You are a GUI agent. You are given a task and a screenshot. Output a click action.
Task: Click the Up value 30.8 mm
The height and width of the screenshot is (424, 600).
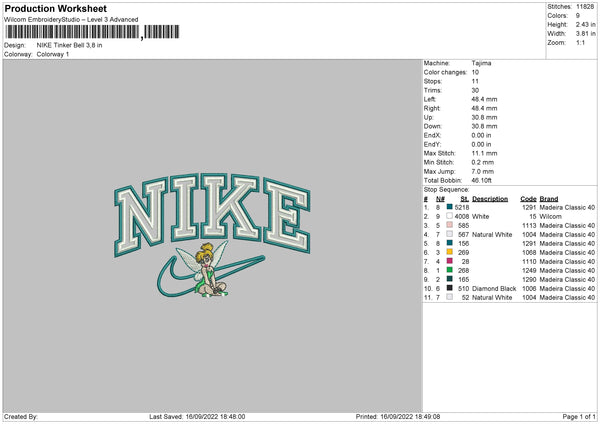tap(484, 117)
